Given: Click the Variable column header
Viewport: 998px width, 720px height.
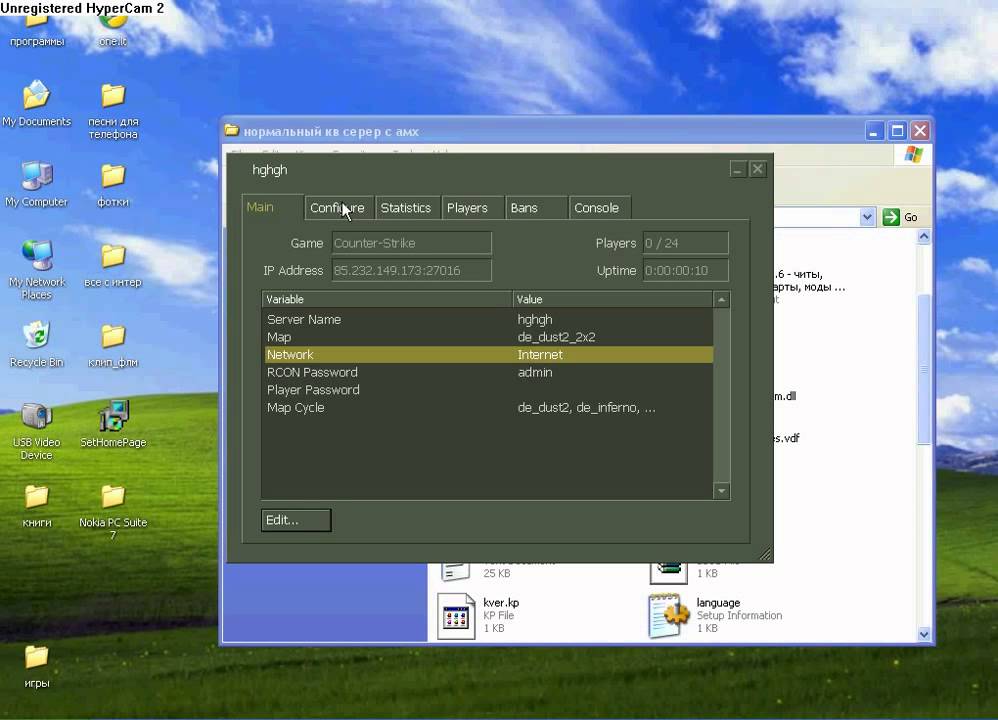Looking at the screenshot, I should tap(387, 299).
